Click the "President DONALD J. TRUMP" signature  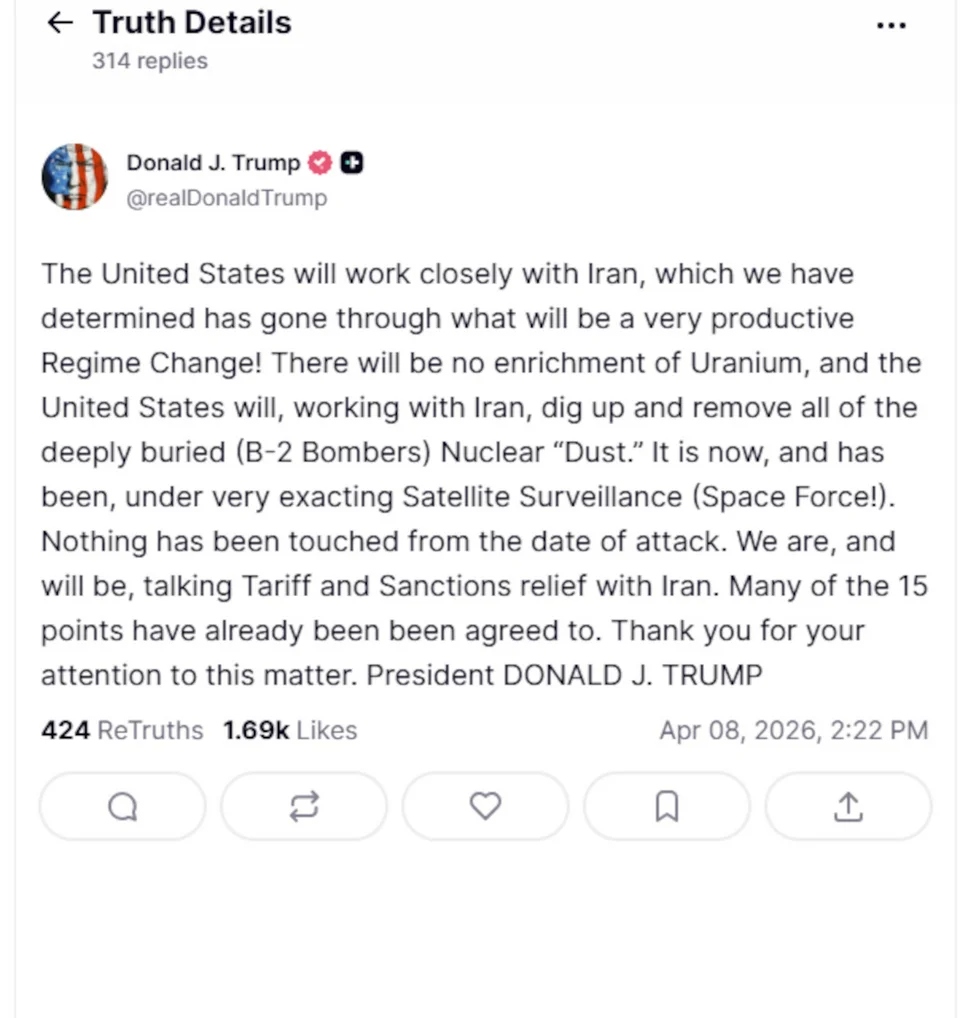(x=564, y=675)
